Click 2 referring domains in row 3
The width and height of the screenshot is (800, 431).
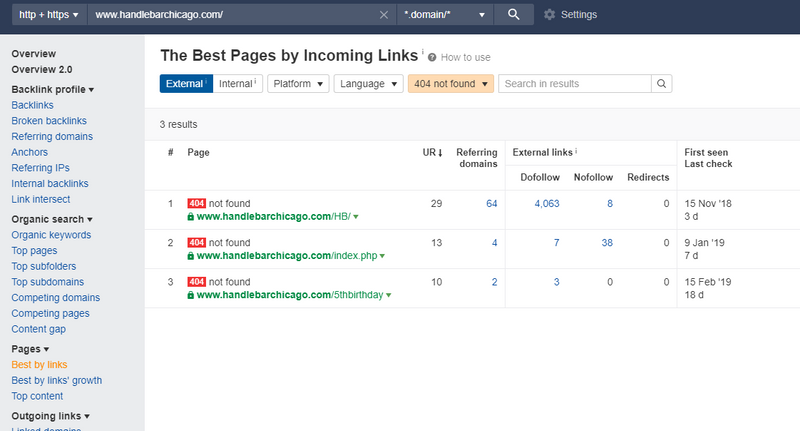coord(494,282)
